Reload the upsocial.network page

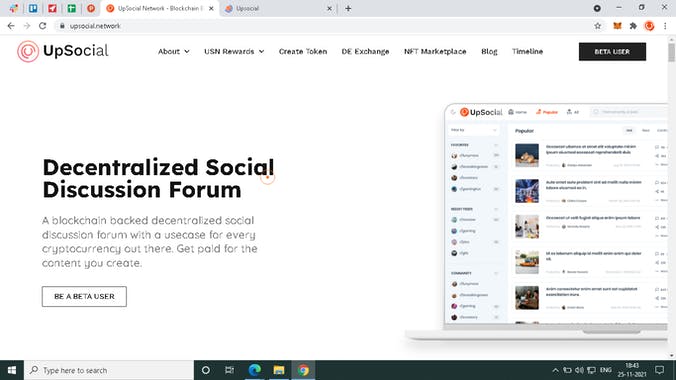click(x=42, y=26)
